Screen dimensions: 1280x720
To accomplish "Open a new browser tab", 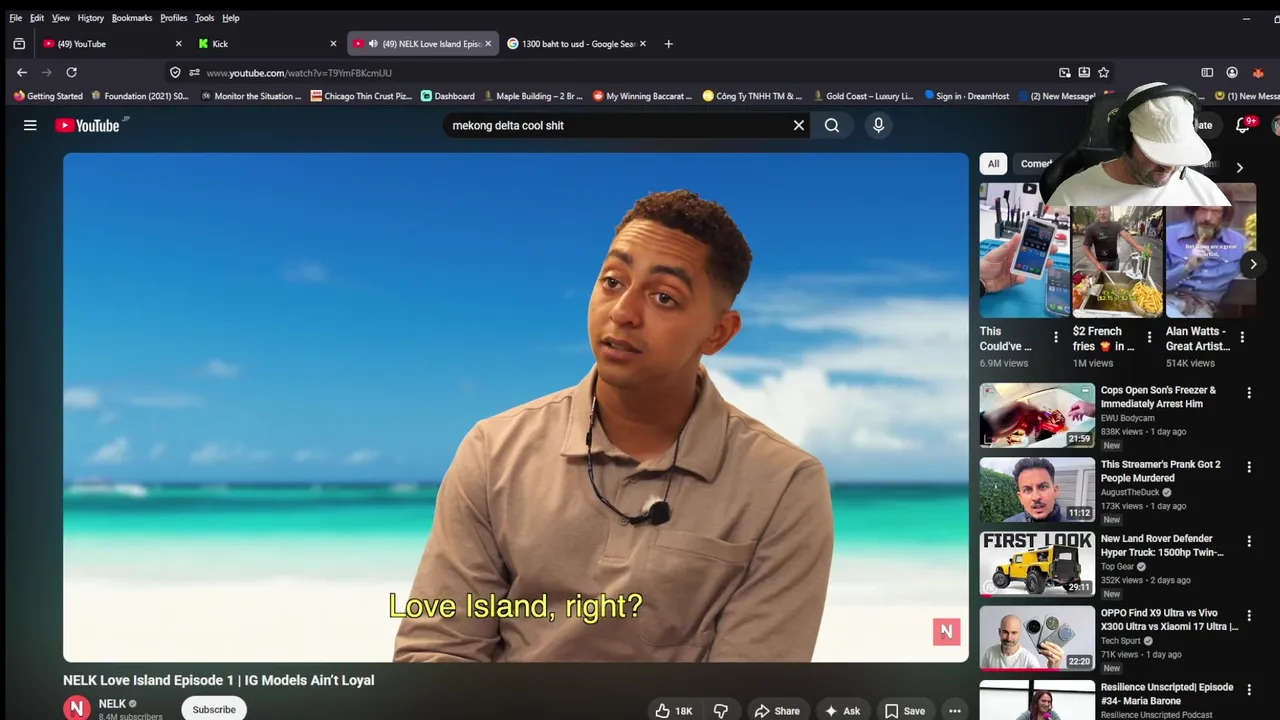I will 668,43.
